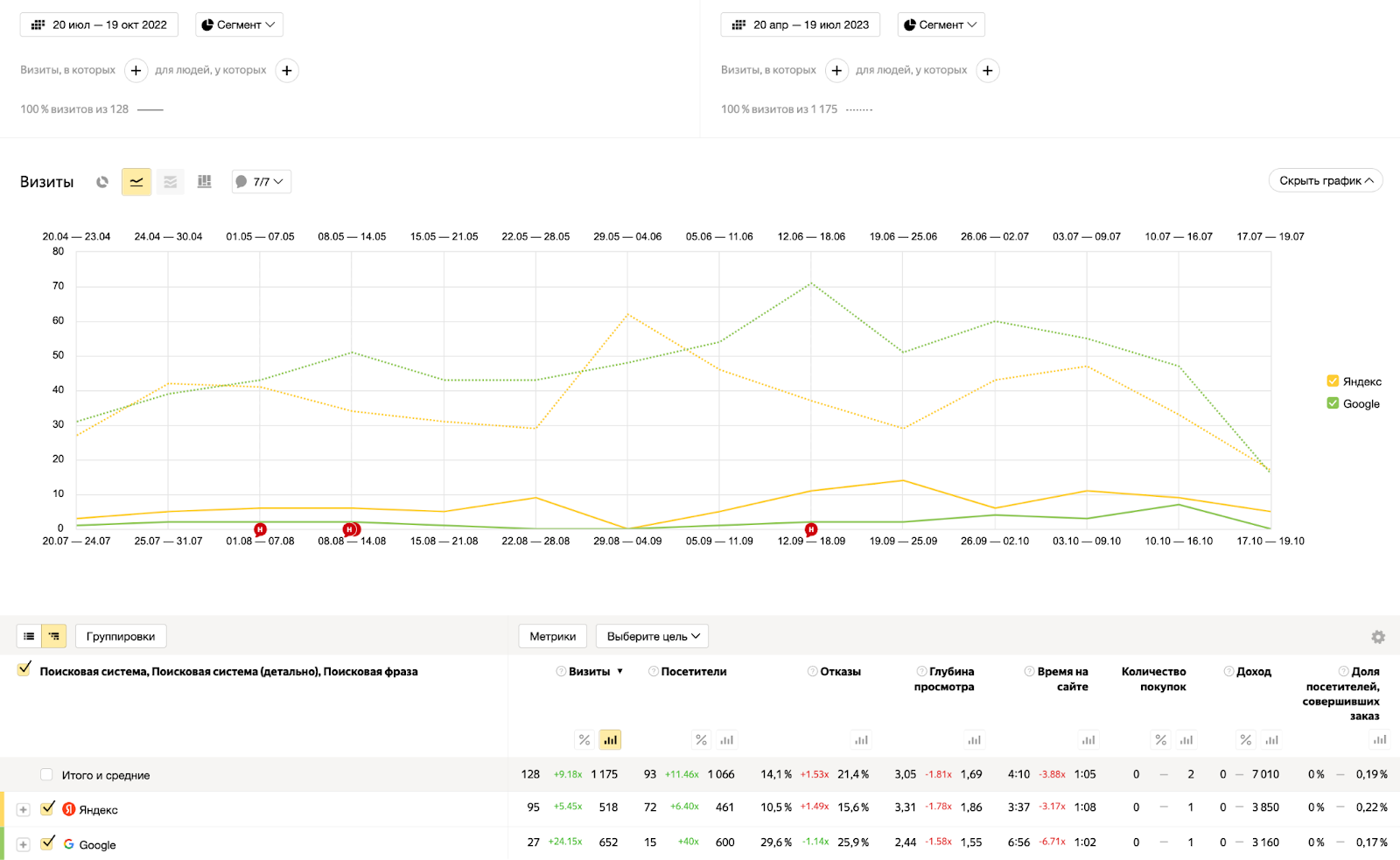The height and width of the screenshot is (860, 1400).
Task: Click the 100 % визитов из 1 175 text
Action: click(779, 109)
